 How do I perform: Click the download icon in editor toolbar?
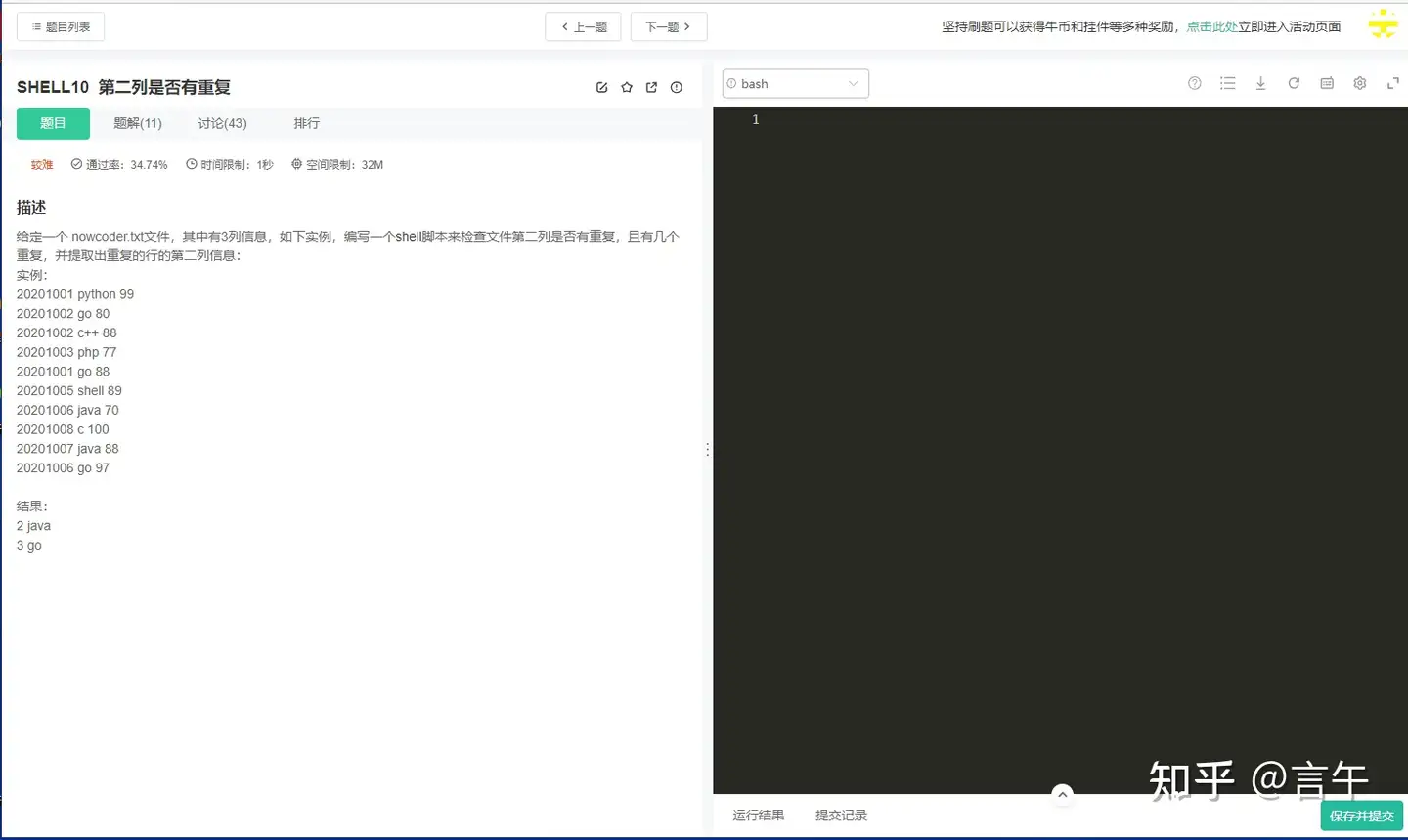point(1260,84)
